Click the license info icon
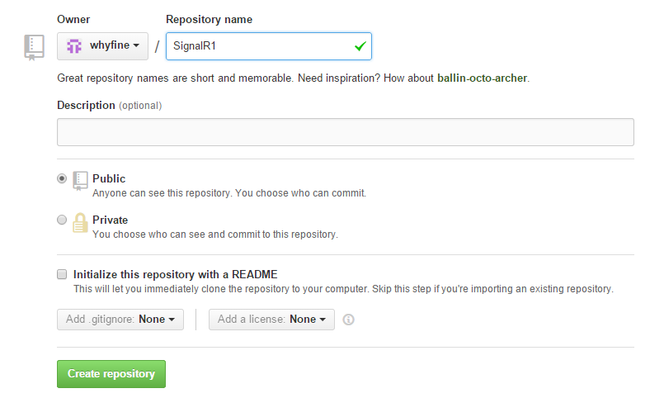The height and width of the screenshot is (398, 650). click(x=349, y=320)
